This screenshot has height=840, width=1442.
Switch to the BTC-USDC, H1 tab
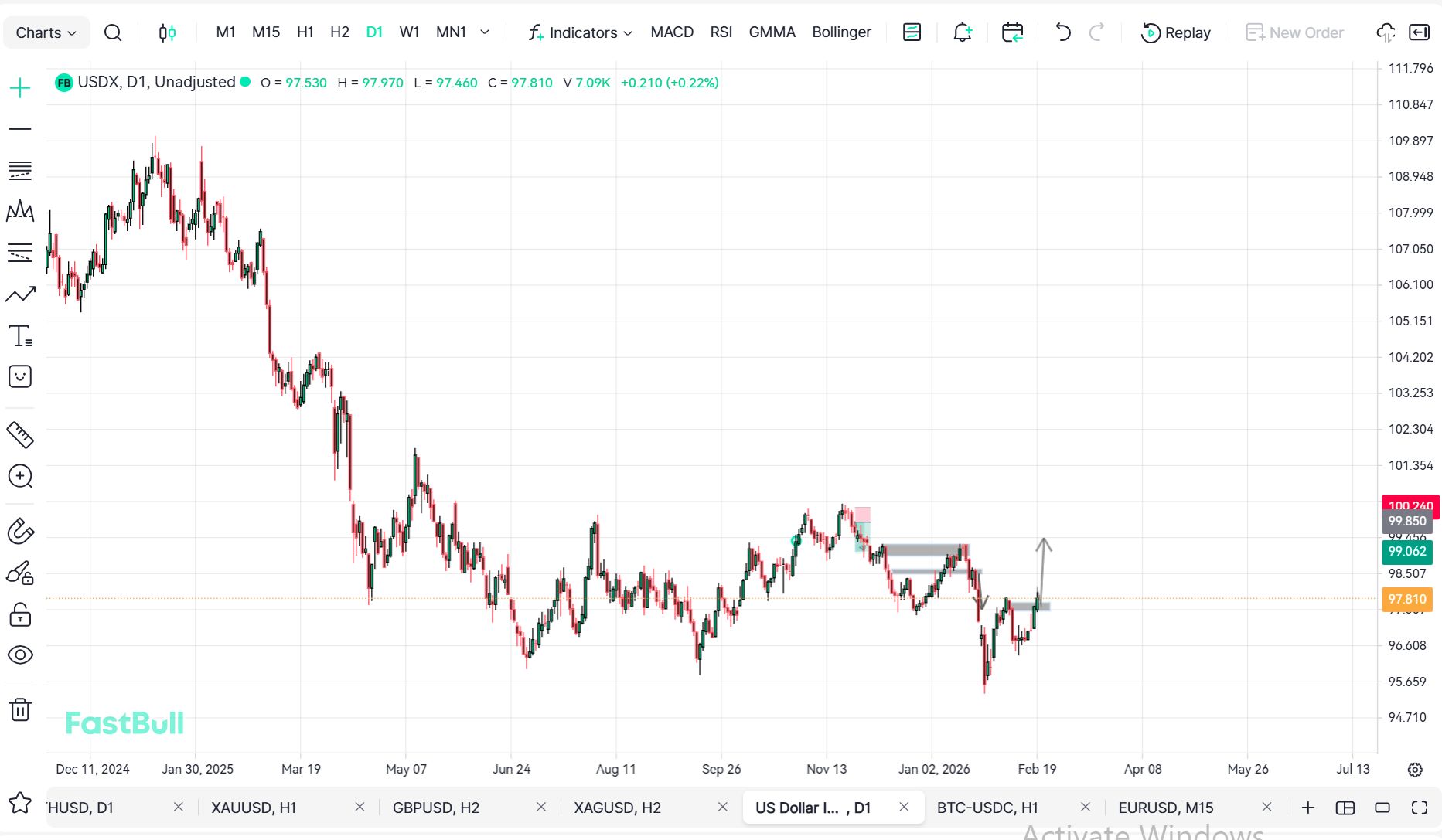[987, 808]
